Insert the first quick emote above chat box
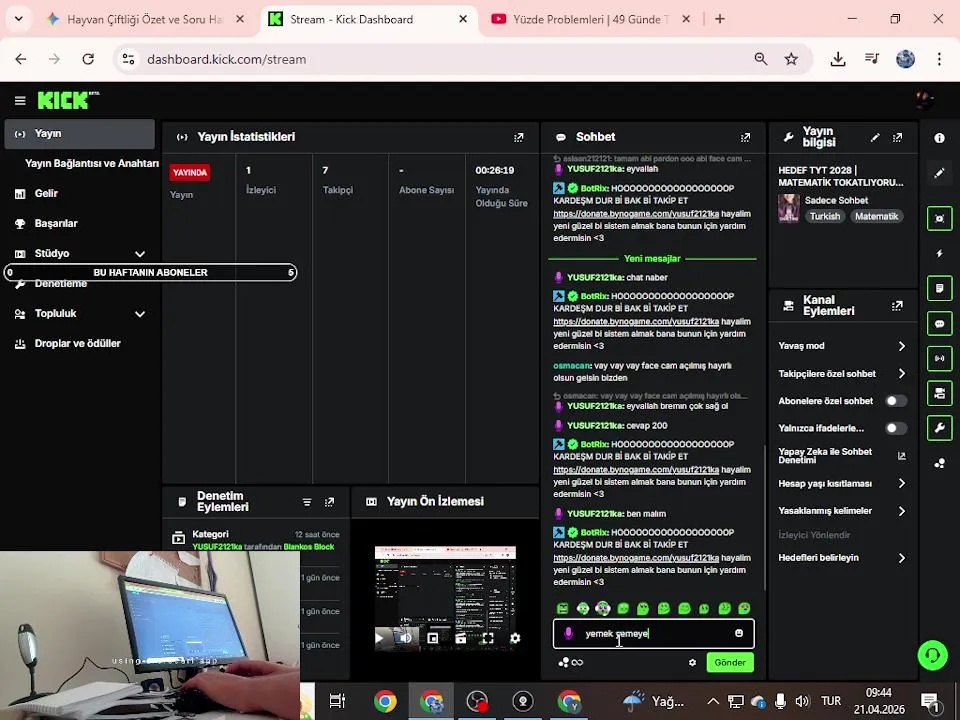This screenshot has height=720, width=960. pos(562,608)
